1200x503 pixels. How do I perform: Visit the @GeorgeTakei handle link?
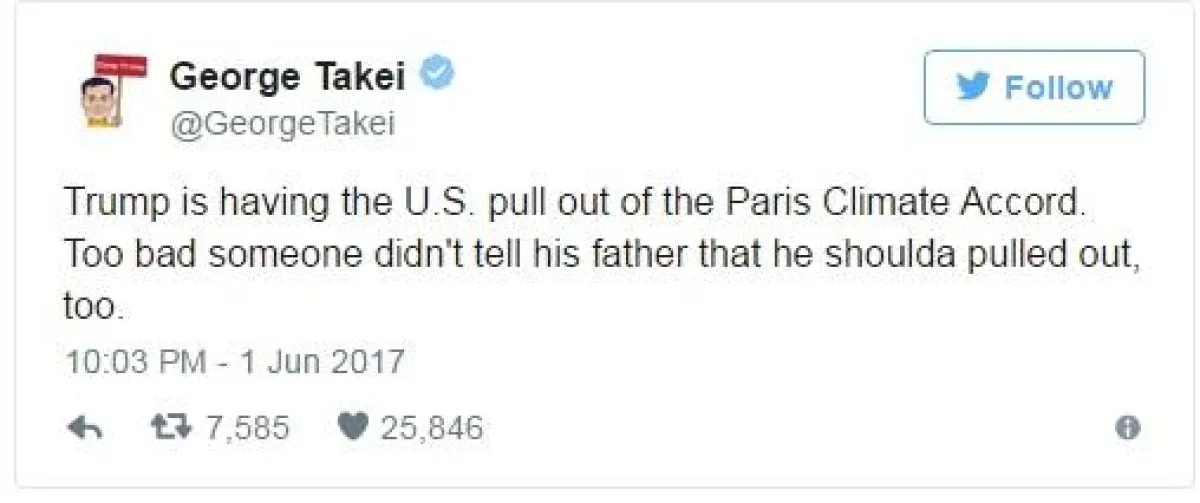coord(283,123)
